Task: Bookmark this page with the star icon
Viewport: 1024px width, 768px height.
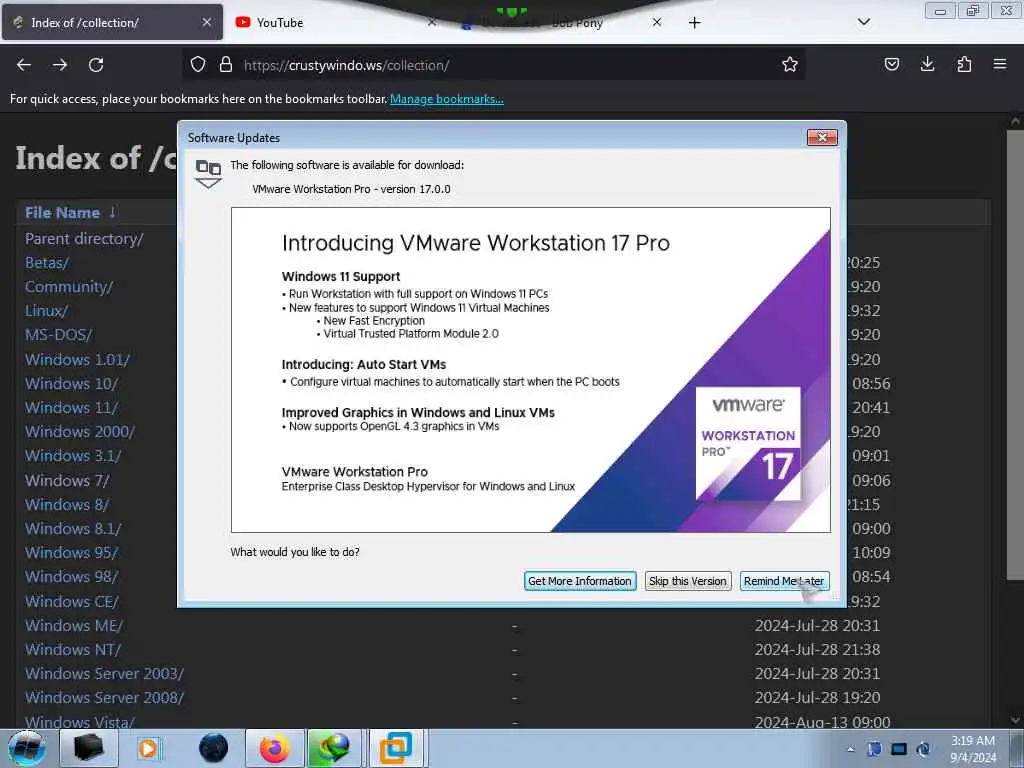Action: point(790,64)
